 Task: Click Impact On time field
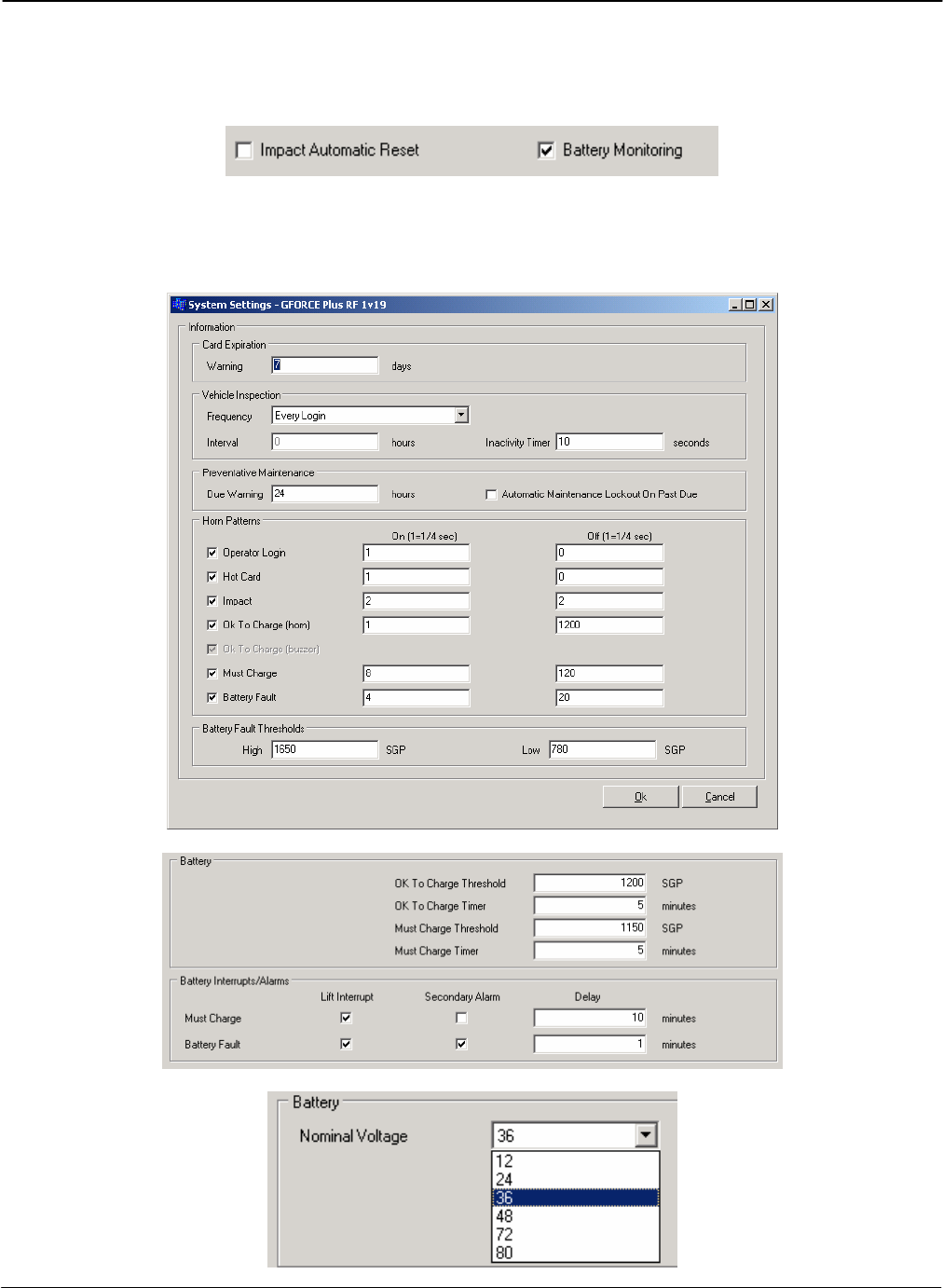coord(417,601)
